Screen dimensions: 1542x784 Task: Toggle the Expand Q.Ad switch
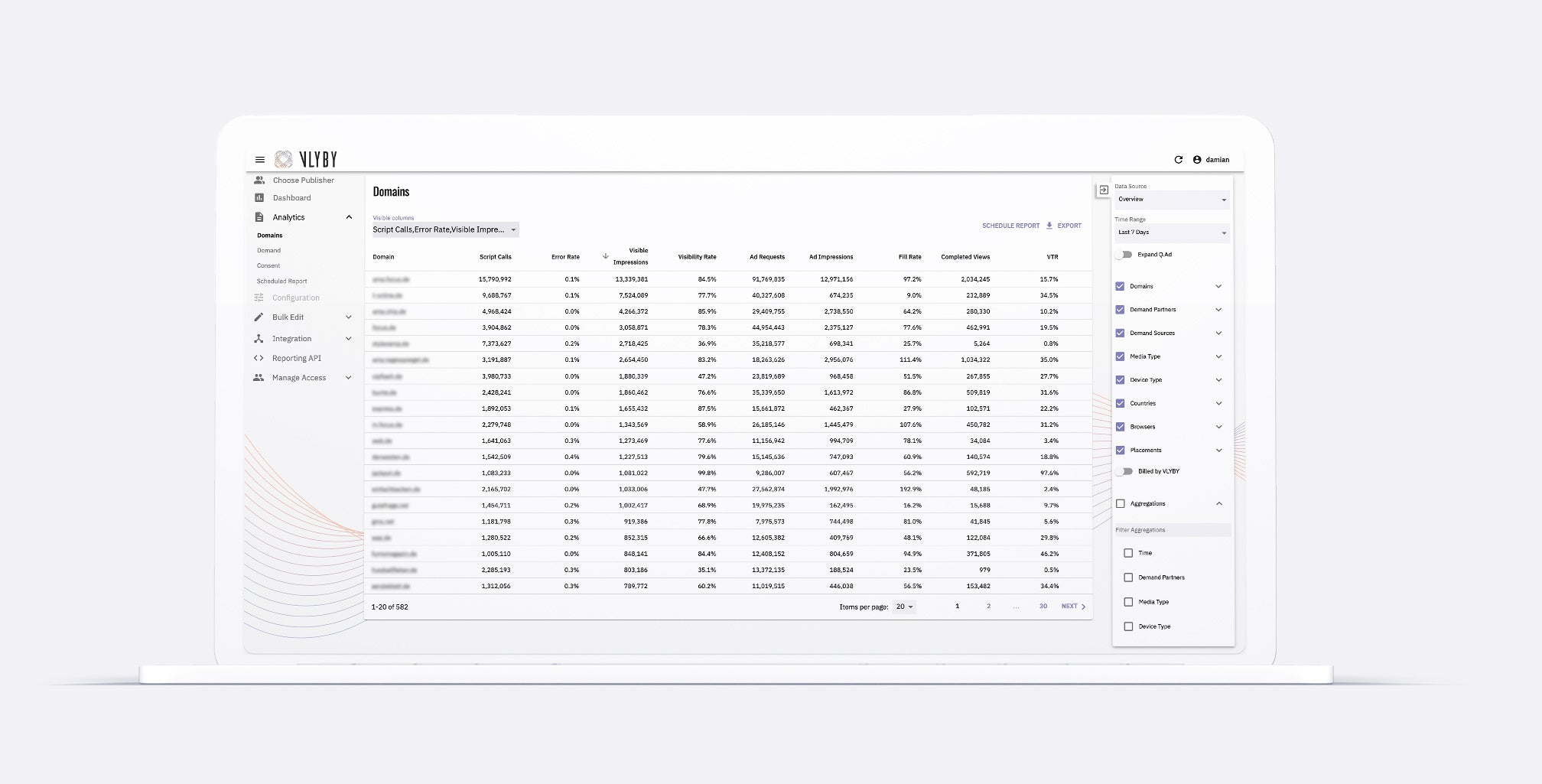point(1124,255)
